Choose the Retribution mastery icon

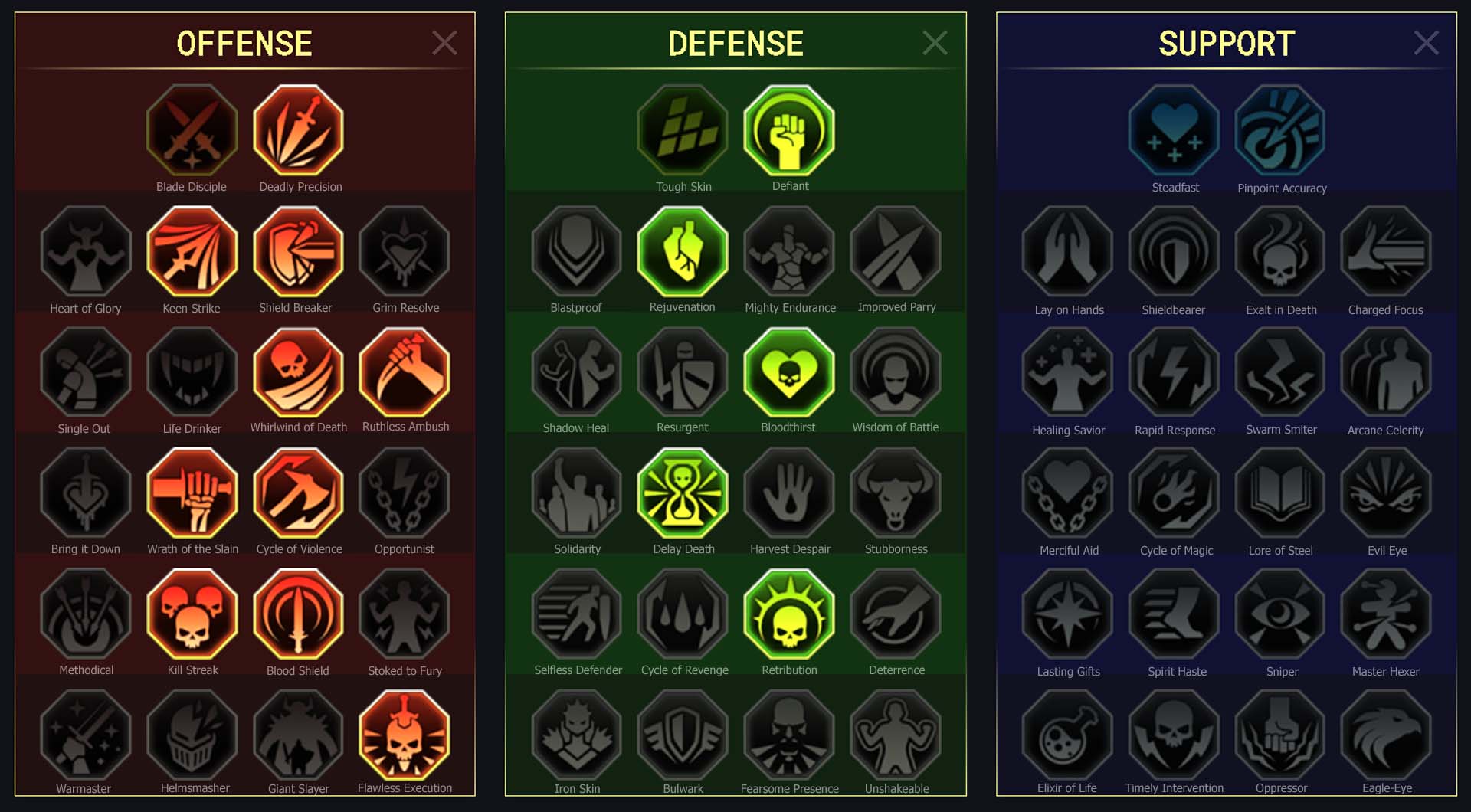pyautogui.click(x=789, y=614)
